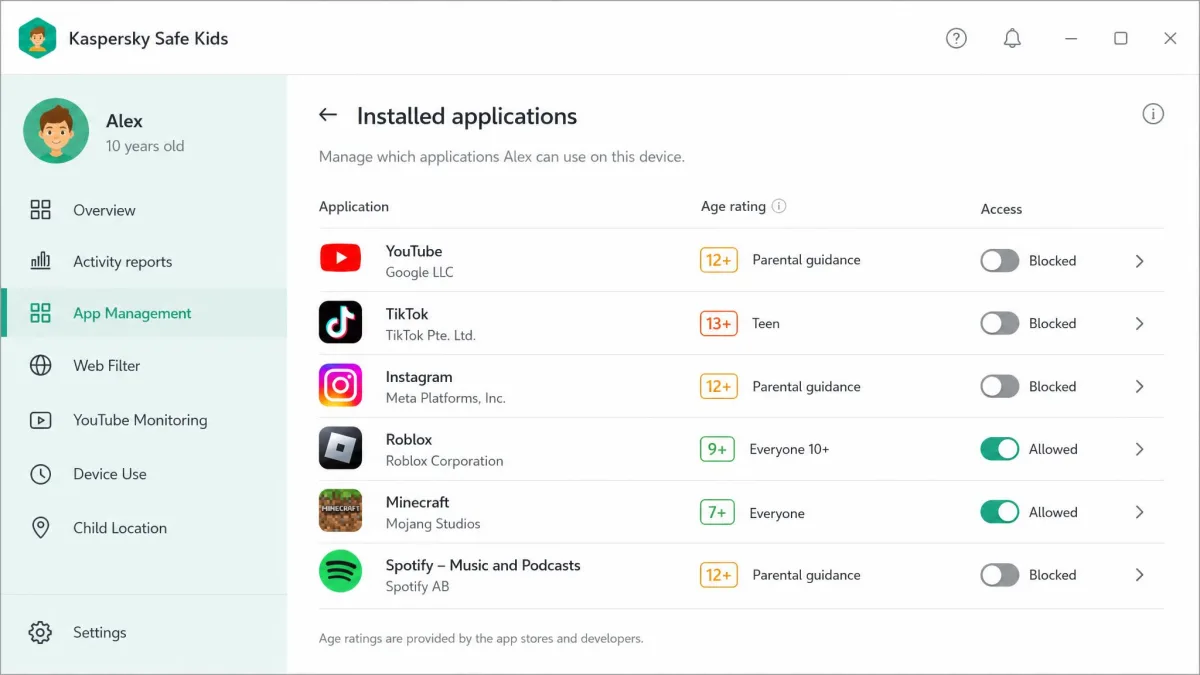Go back using the left arrow

point(328,115)
